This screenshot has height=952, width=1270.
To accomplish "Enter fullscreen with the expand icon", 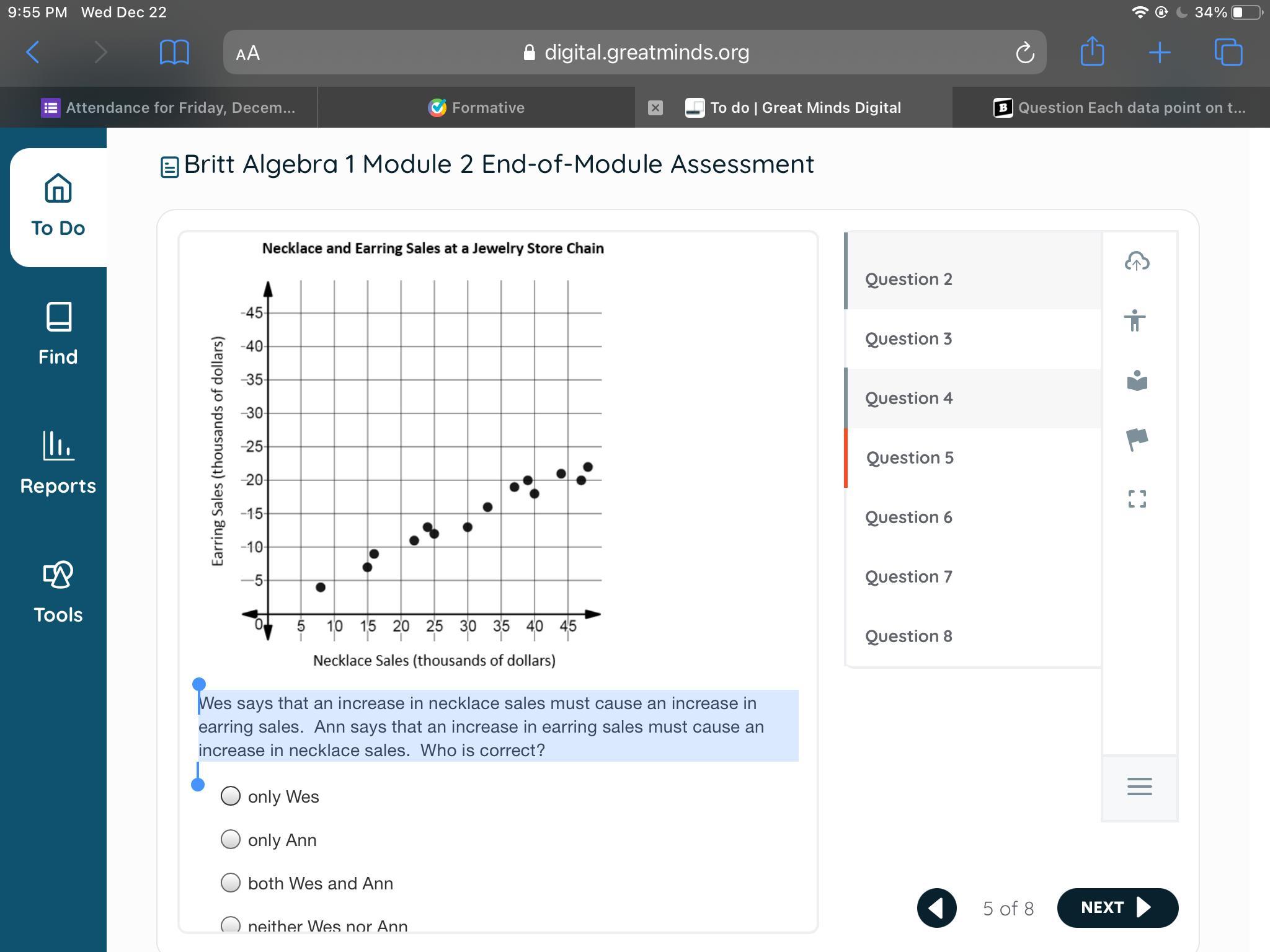I will click(1137, 499).
